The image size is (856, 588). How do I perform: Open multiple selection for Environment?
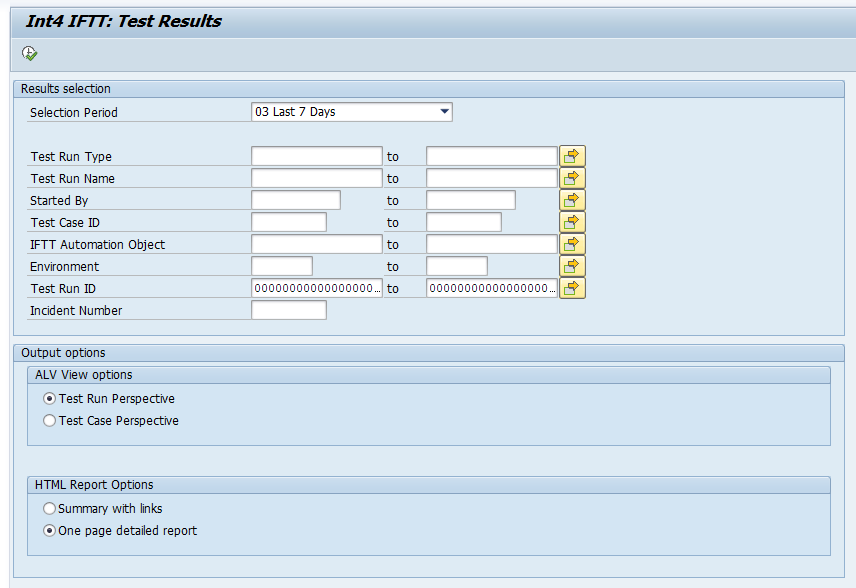572,266
